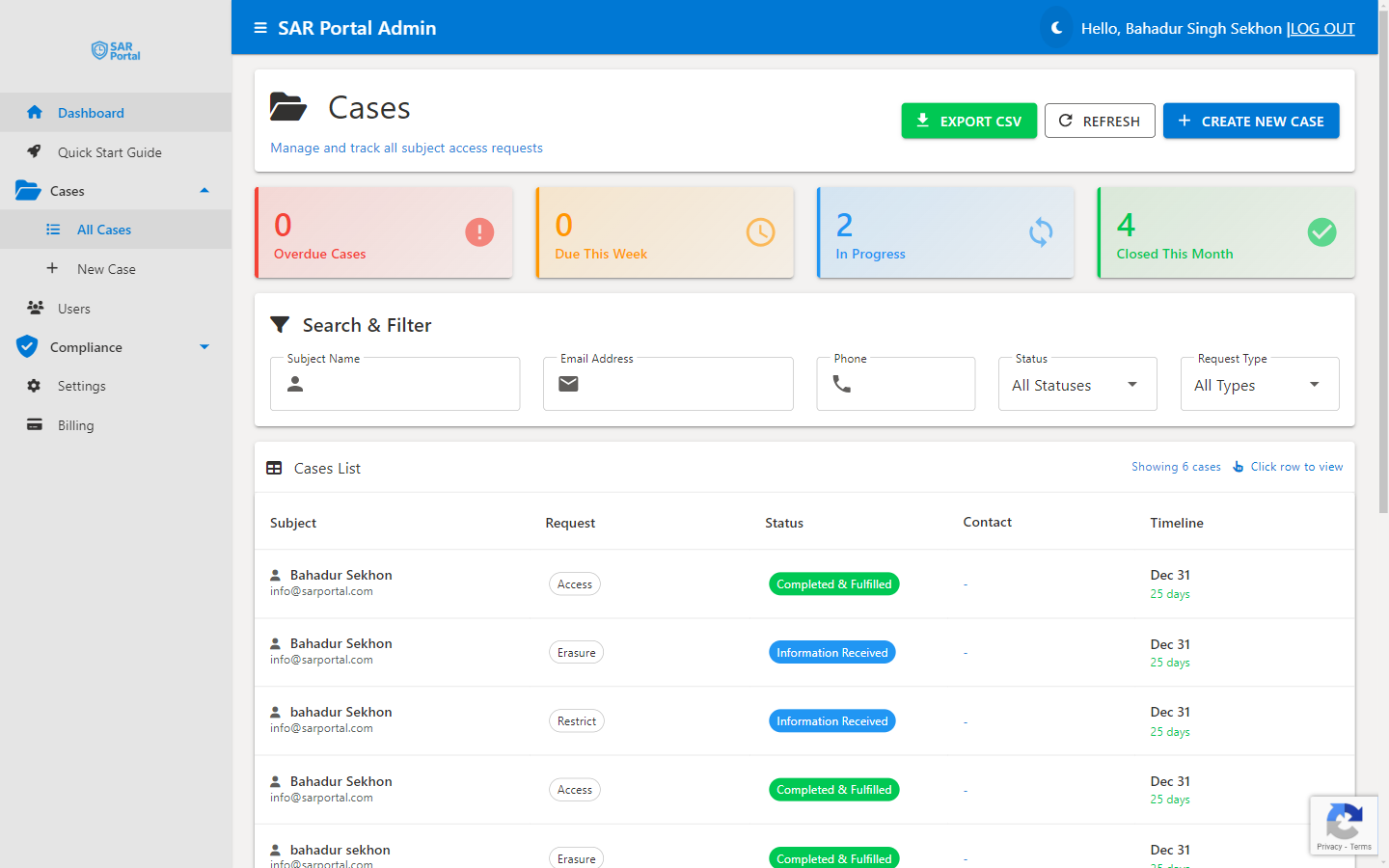This screenshot has width=1389, height=868.
Task: Open the first Bahadur Sekhon Access case row
Action: [675, 583]
